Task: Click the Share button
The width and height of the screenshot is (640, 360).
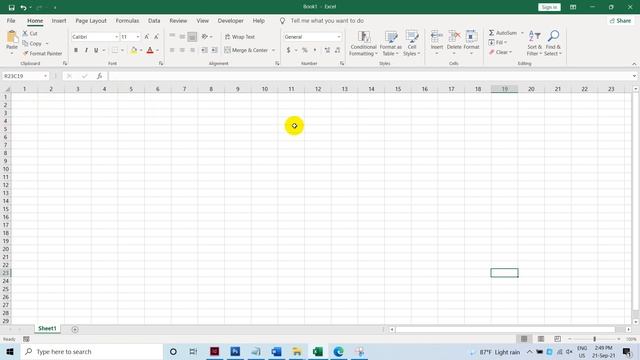Action: click(x=620, y=21)
